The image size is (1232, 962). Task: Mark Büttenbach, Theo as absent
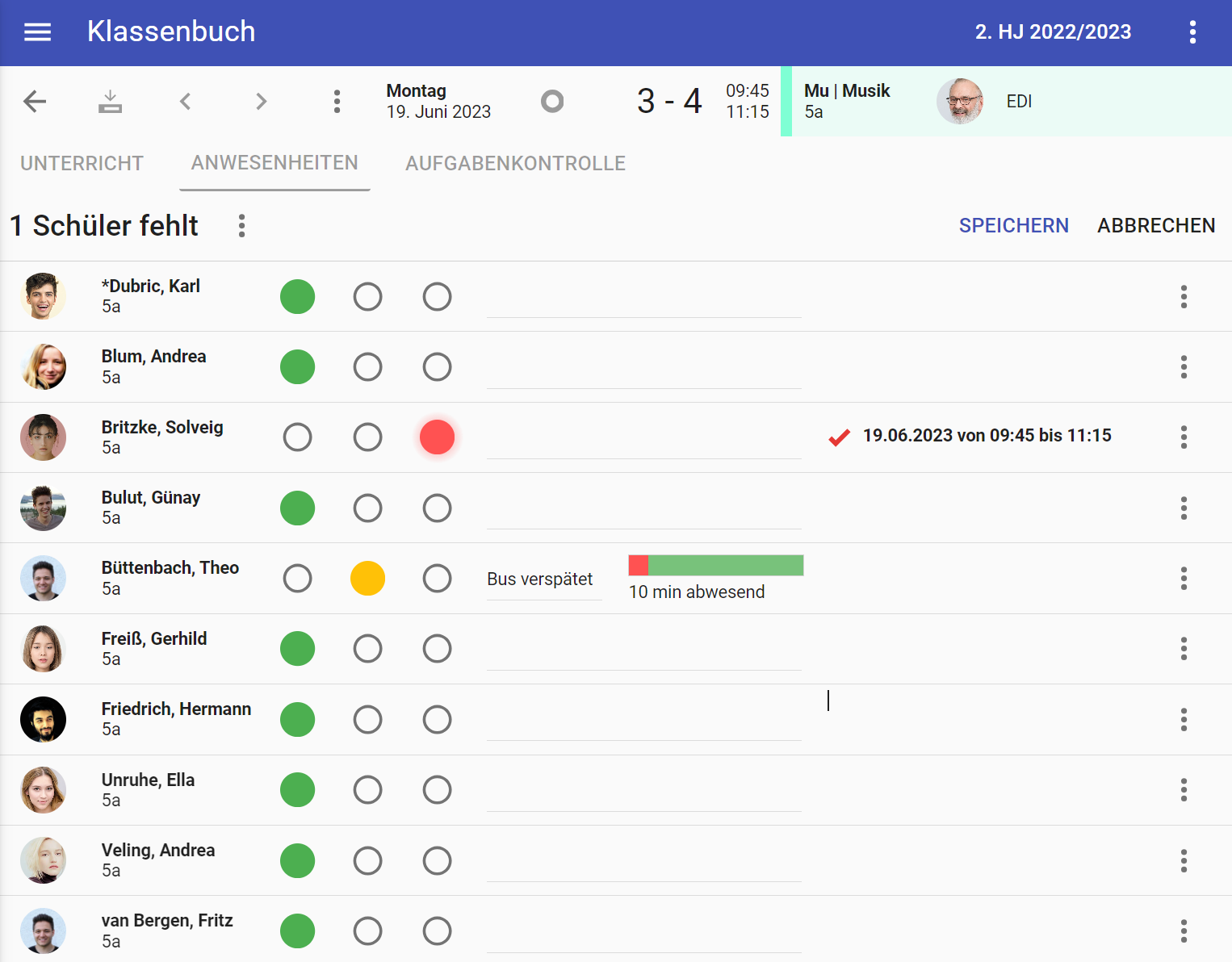pos(437,579)
